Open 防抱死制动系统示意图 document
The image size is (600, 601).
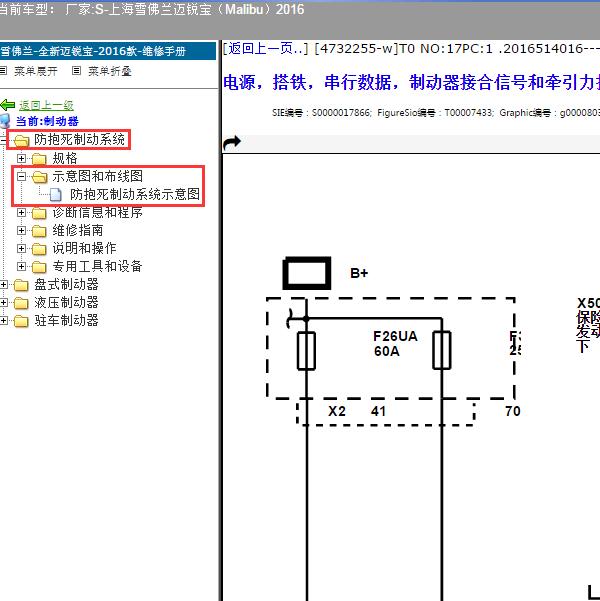(135, 194)
